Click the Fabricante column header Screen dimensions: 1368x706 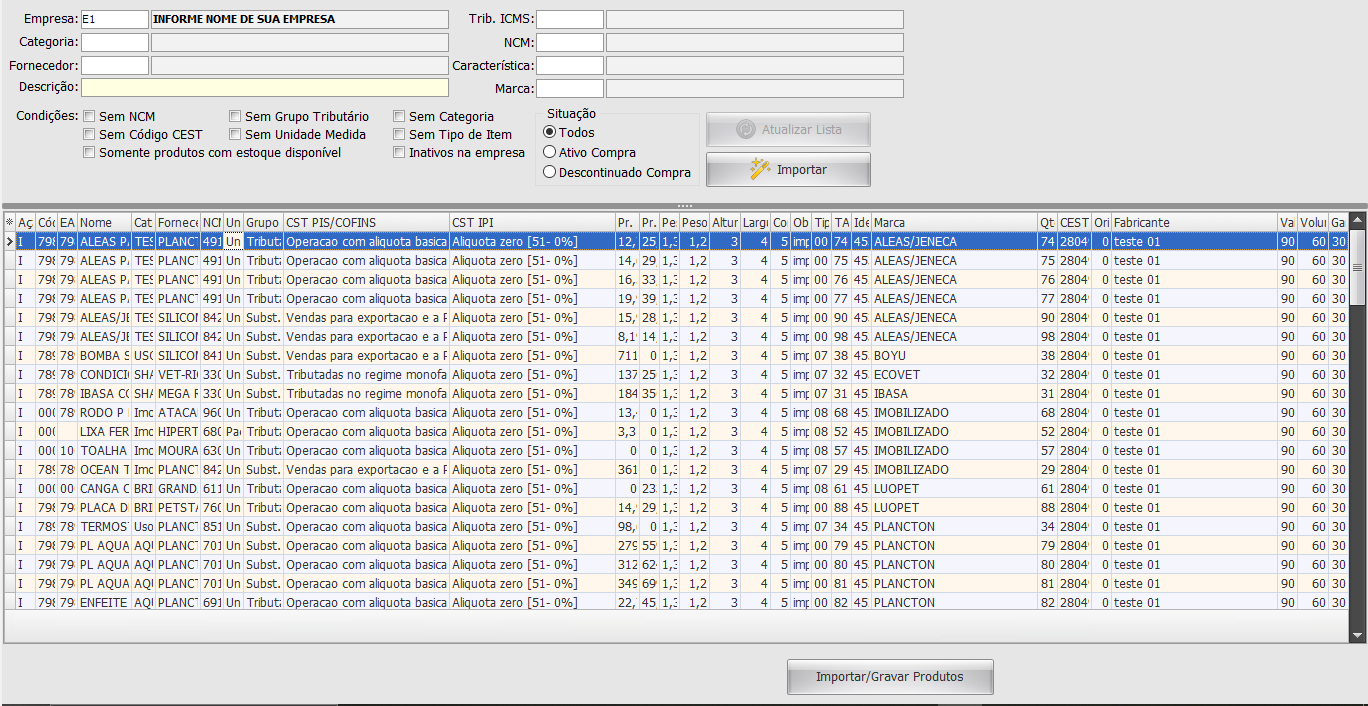pyautogui.click(x=1193, y=222)
